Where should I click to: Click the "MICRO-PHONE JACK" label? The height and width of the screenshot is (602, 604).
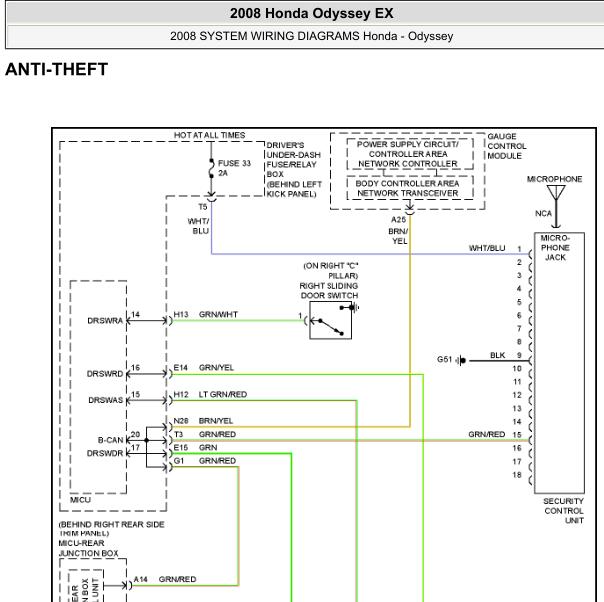click(x=555, y=248)
